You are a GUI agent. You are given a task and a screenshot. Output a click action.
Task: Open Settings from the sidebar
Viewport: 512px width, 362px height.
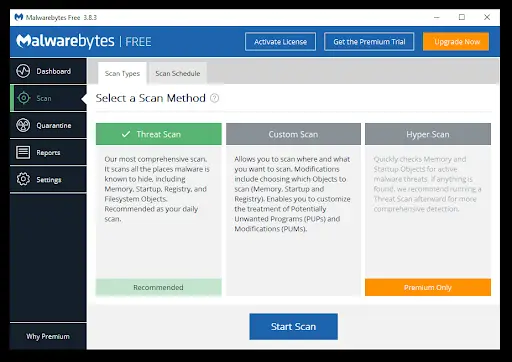(x=48, y=179)
